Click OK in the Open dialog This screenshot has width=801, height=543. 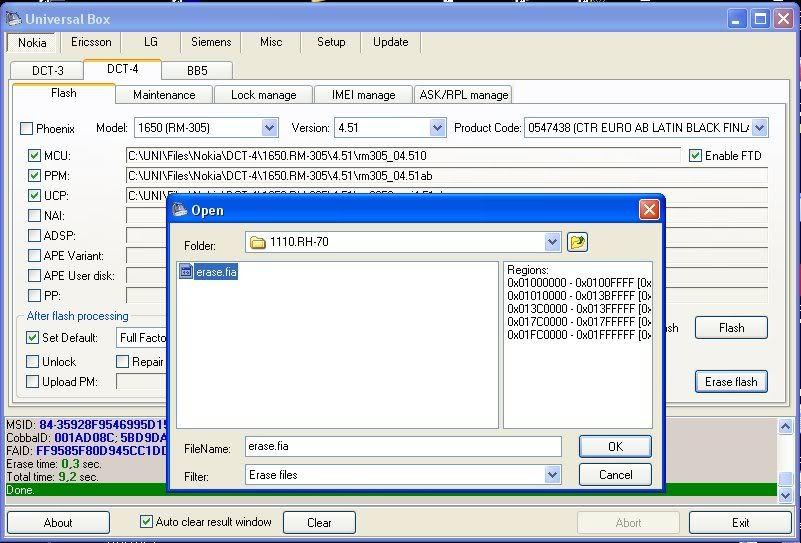coord(615,446)
